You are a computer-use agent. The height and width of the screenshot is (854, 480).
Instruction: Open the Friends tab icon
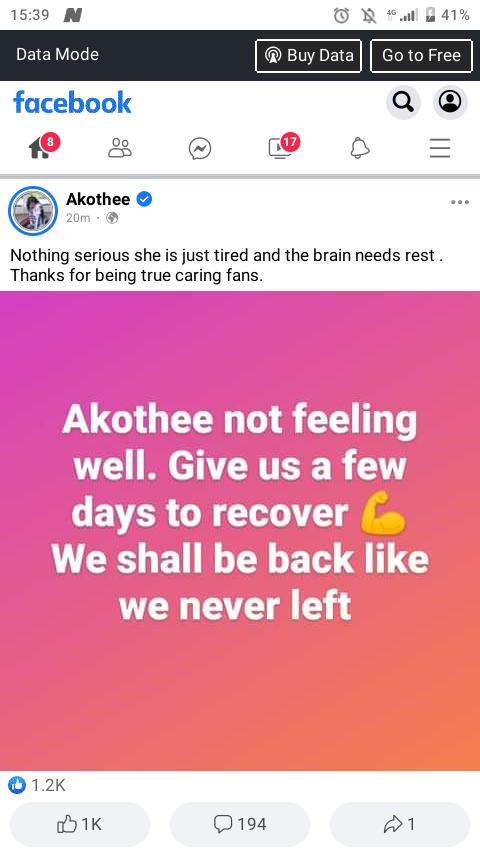(120, 148)
